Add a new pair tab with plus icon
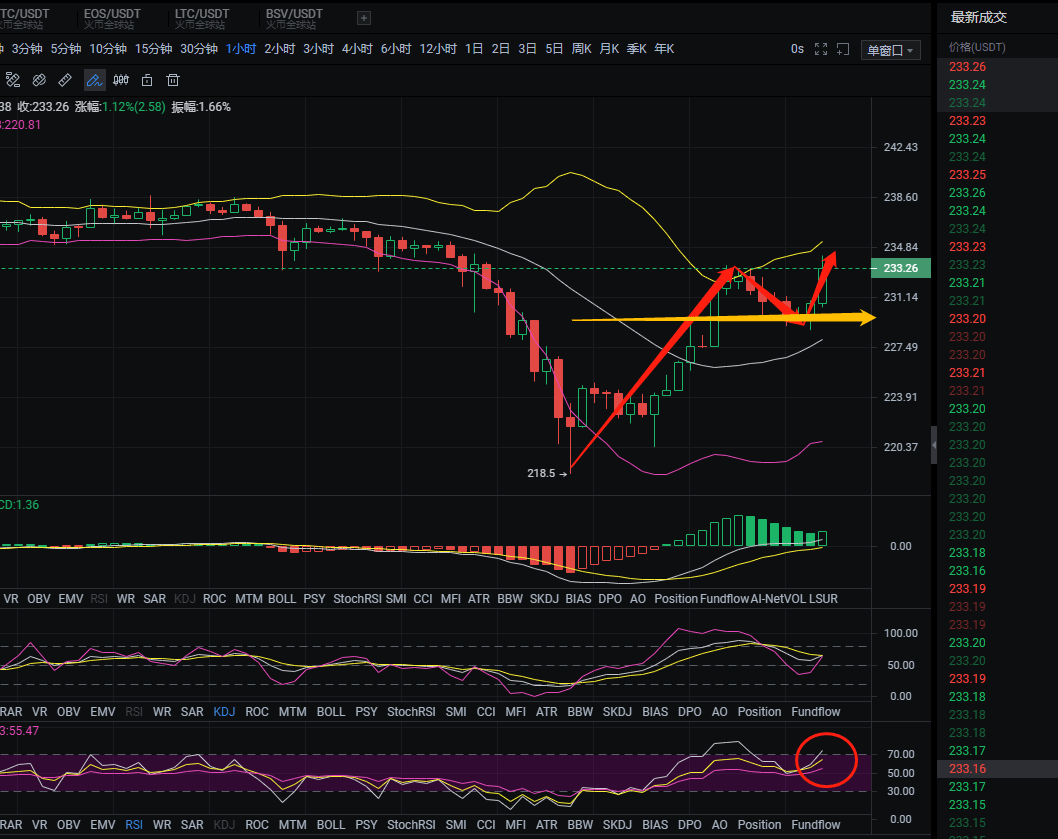 (364, 17)
